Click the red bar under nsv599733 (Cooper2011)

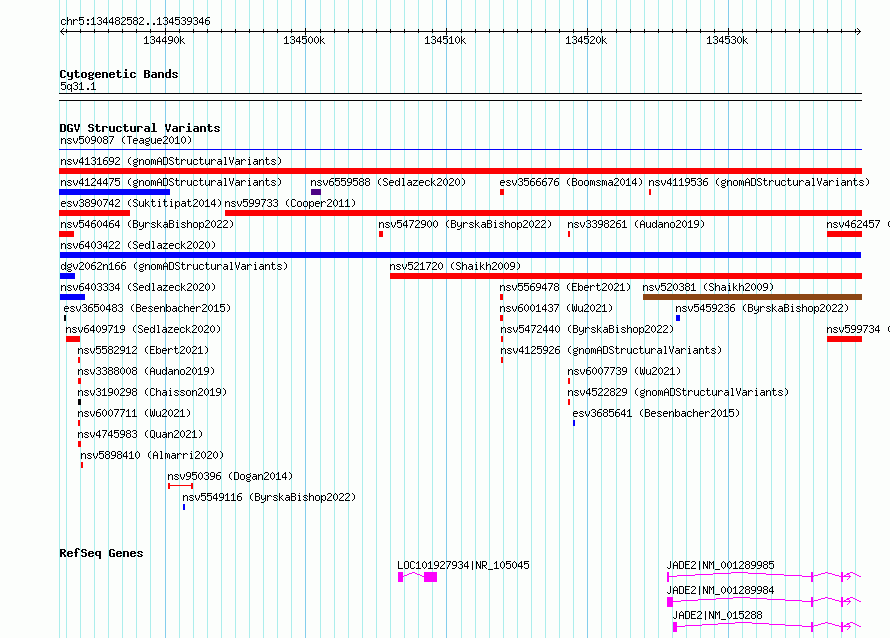(x=543, y=213)
